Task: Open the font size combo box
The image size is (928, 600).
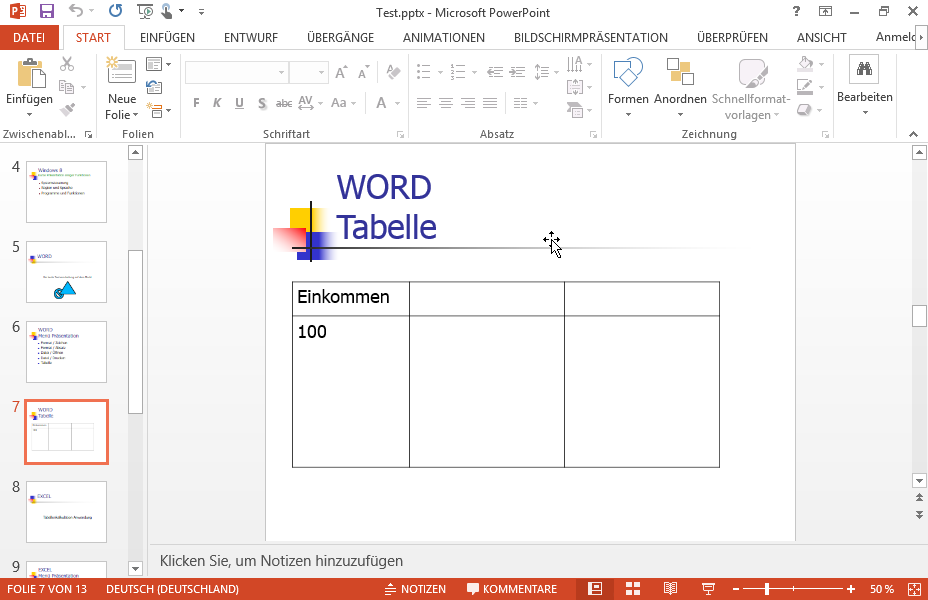Action: pos(308,72)
